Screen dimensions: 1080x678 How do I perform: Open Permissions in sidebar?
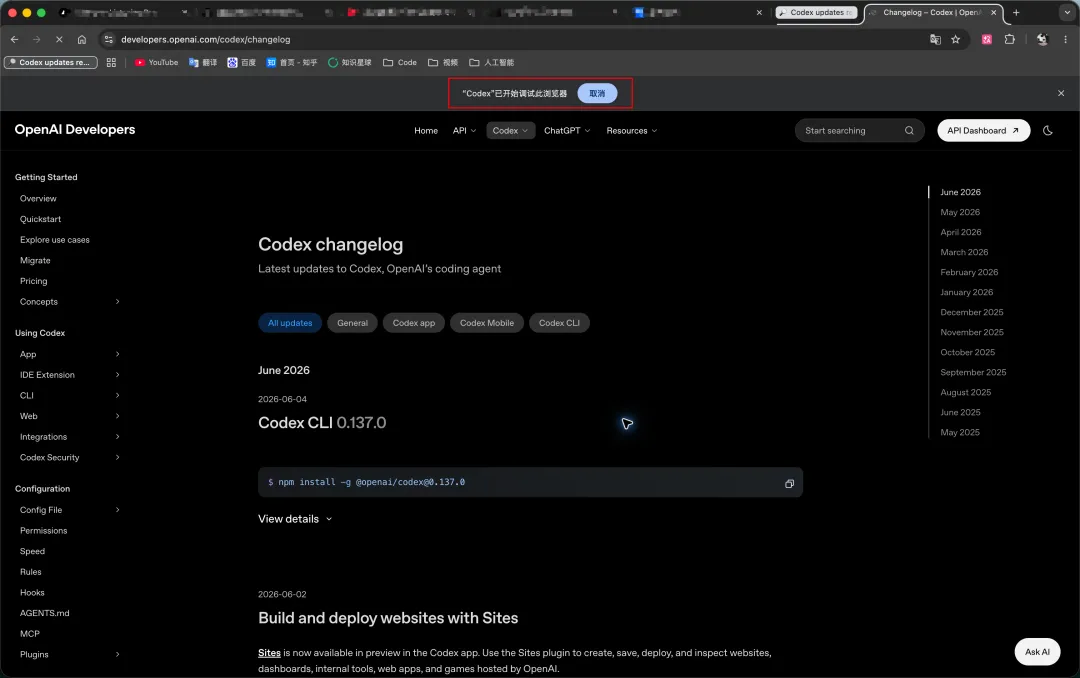pyautogui.click(x=43, y=531)
